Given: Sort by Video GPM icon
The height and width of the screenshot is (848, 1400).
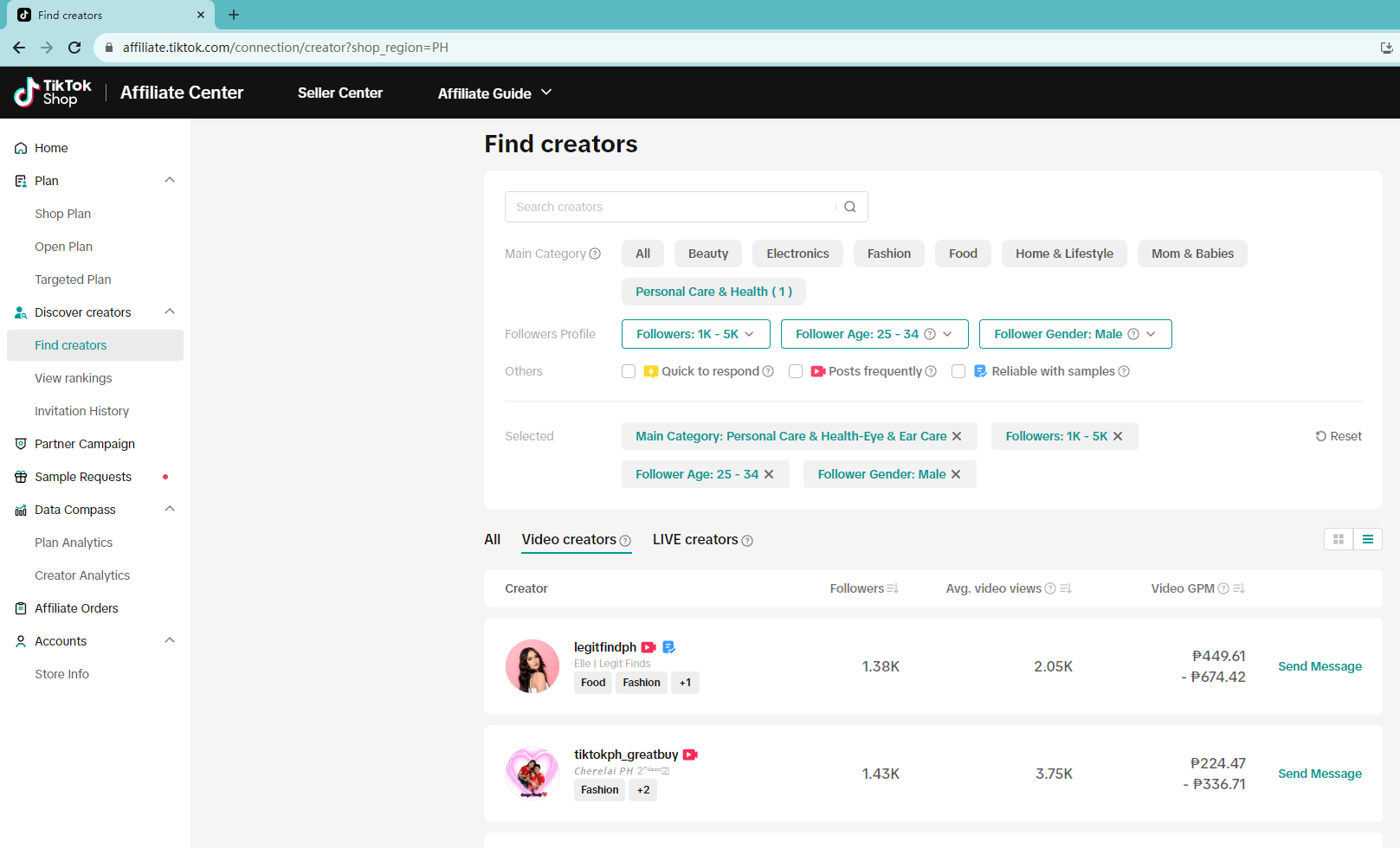Looking at the screenshot, I should coord(1239,588).
